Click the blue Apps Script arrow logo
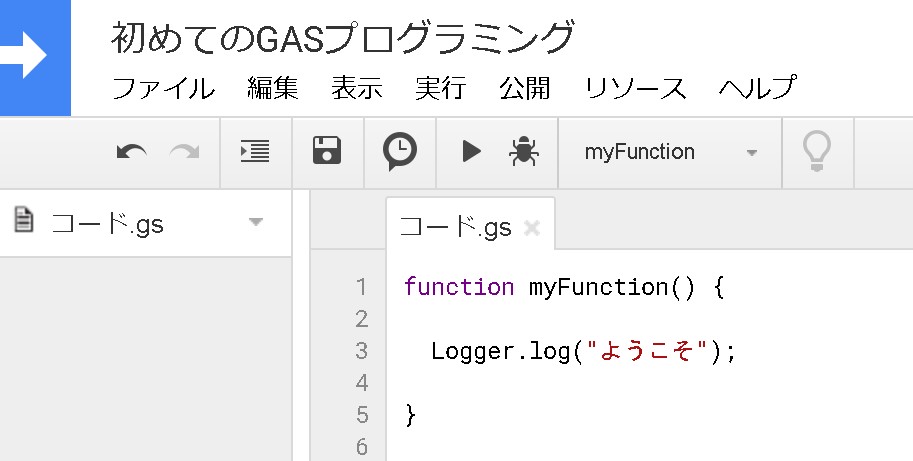Viewport: 913px width, 461px height. (x=30, y=57)
